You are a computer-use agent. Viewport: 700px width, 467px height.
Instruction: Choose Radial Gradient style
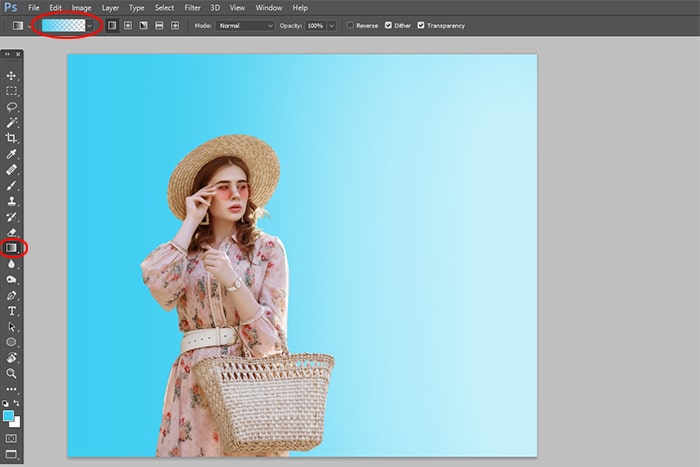128,25
